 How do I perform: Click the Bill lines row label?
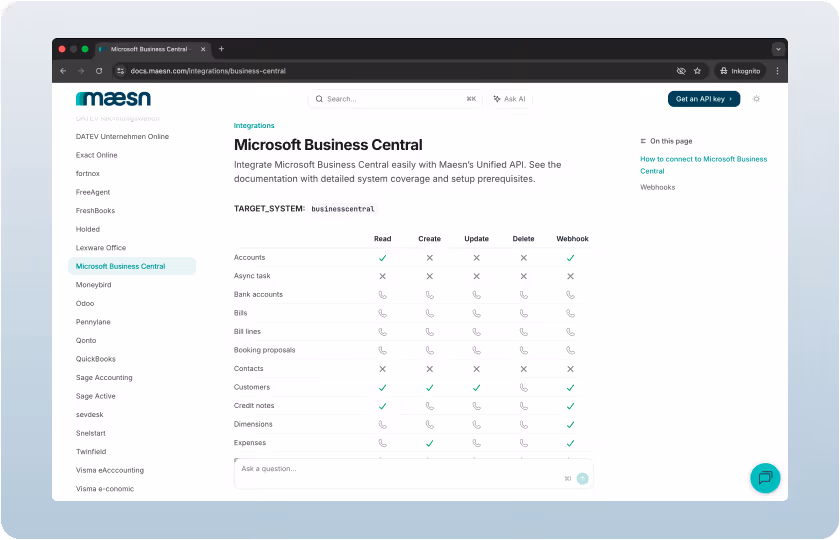coord(247,332)
